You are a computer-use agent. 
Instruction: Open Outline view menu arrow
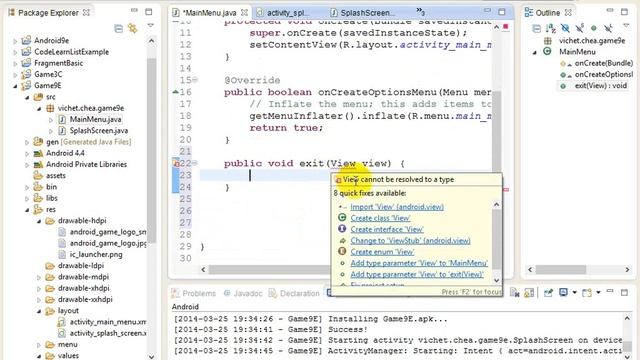pos(626,25)
